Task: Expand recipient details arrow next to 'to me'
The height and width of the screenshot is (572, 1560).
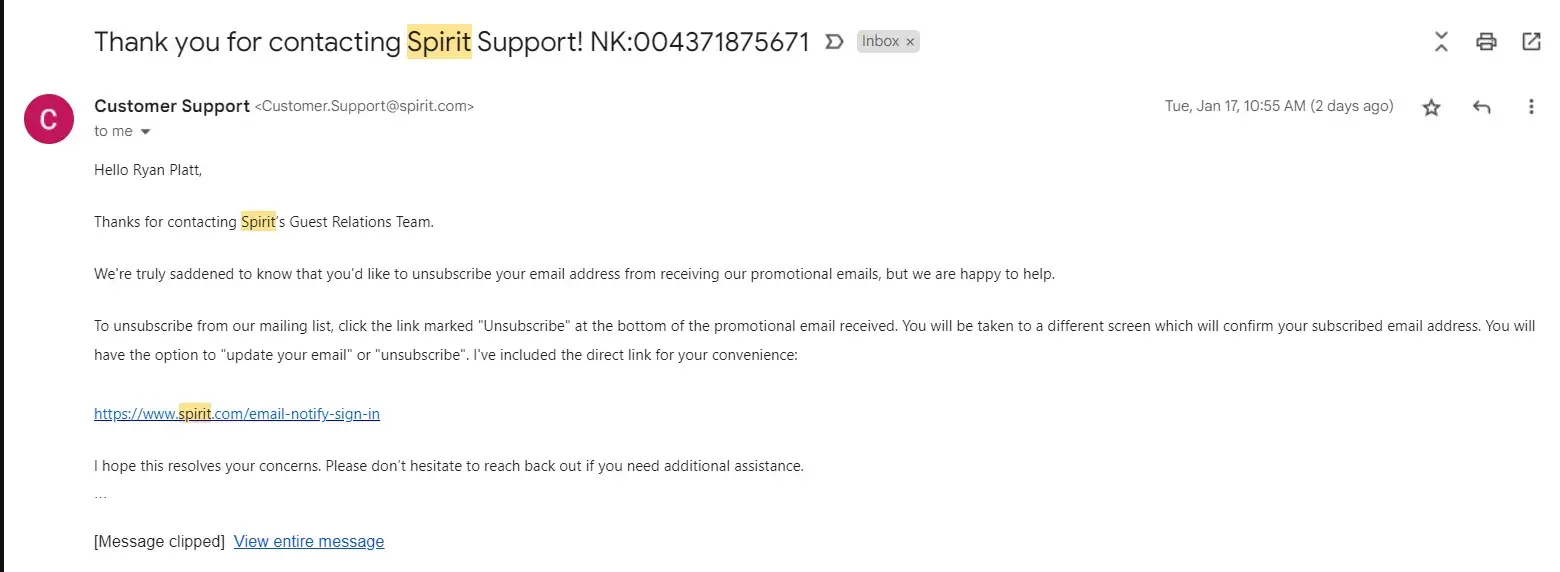Action: [x=146, y=132]
